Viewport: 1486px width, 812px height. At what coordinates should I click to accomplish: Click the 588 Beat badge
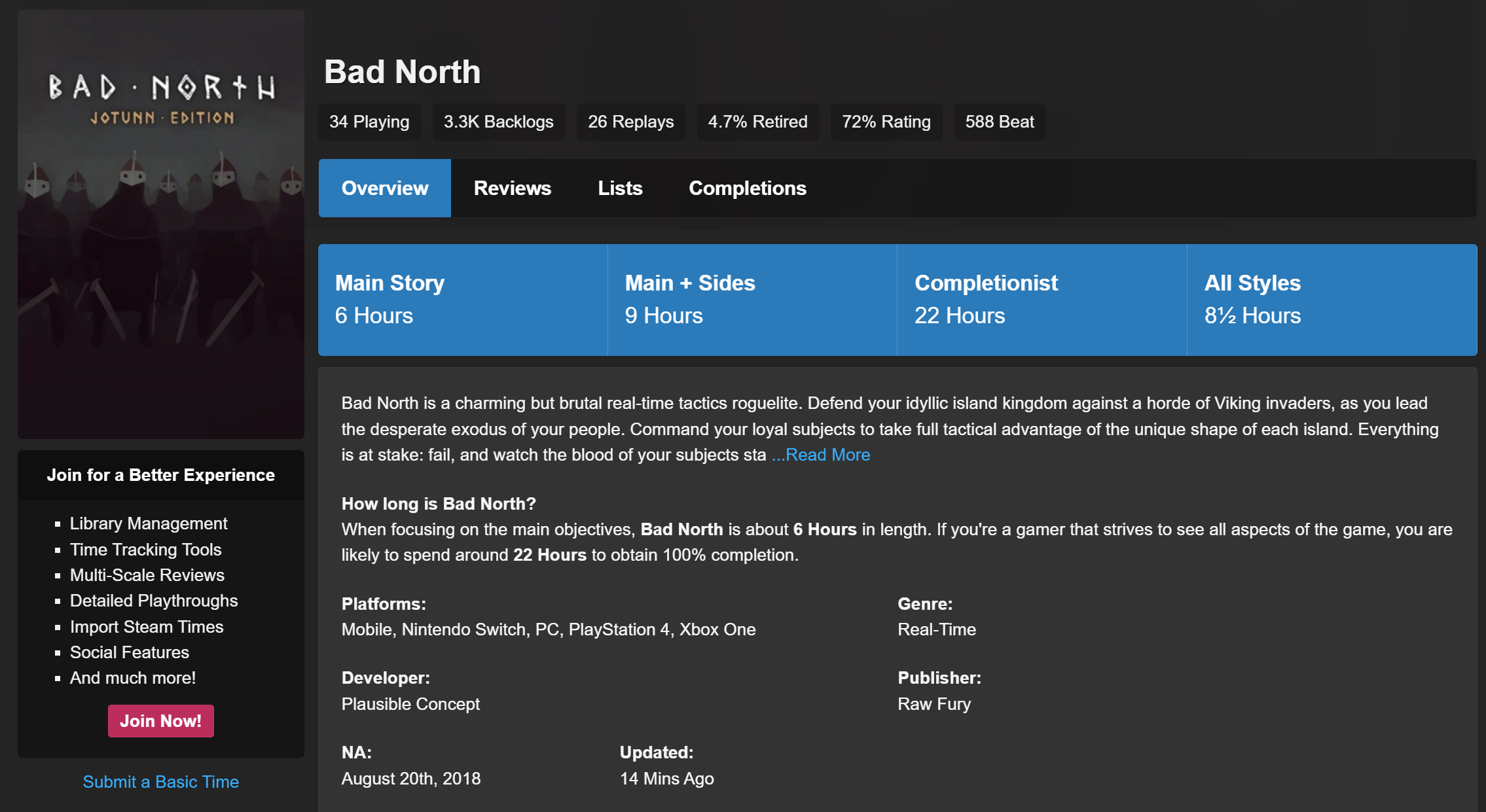pos(999,122)
